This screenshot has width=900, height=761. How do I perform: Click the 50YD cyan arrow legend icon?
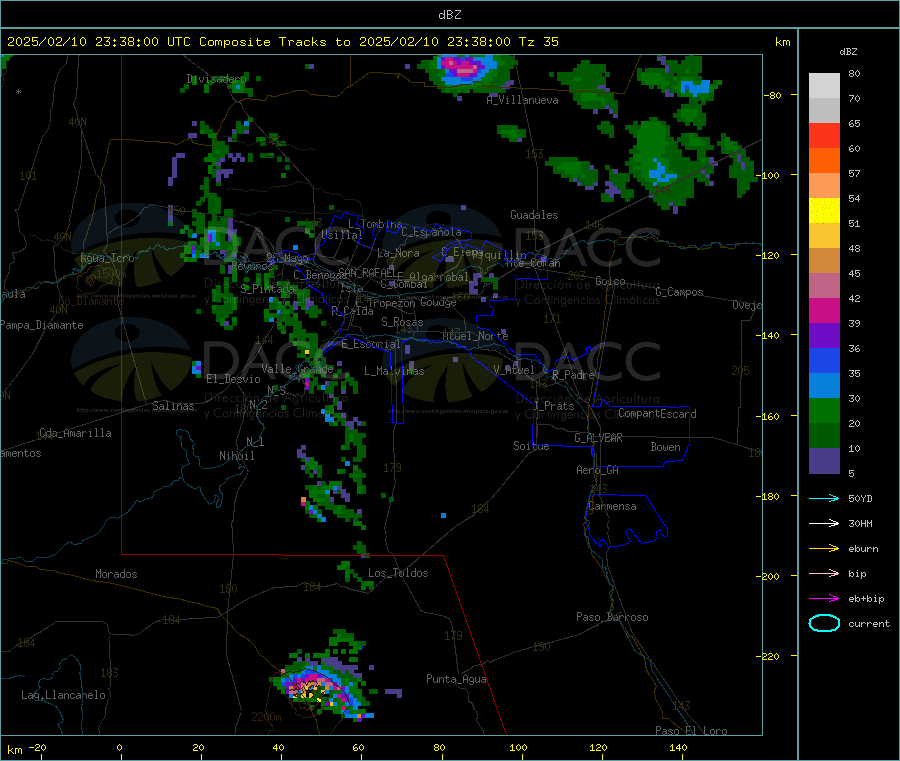click(824, 498)
